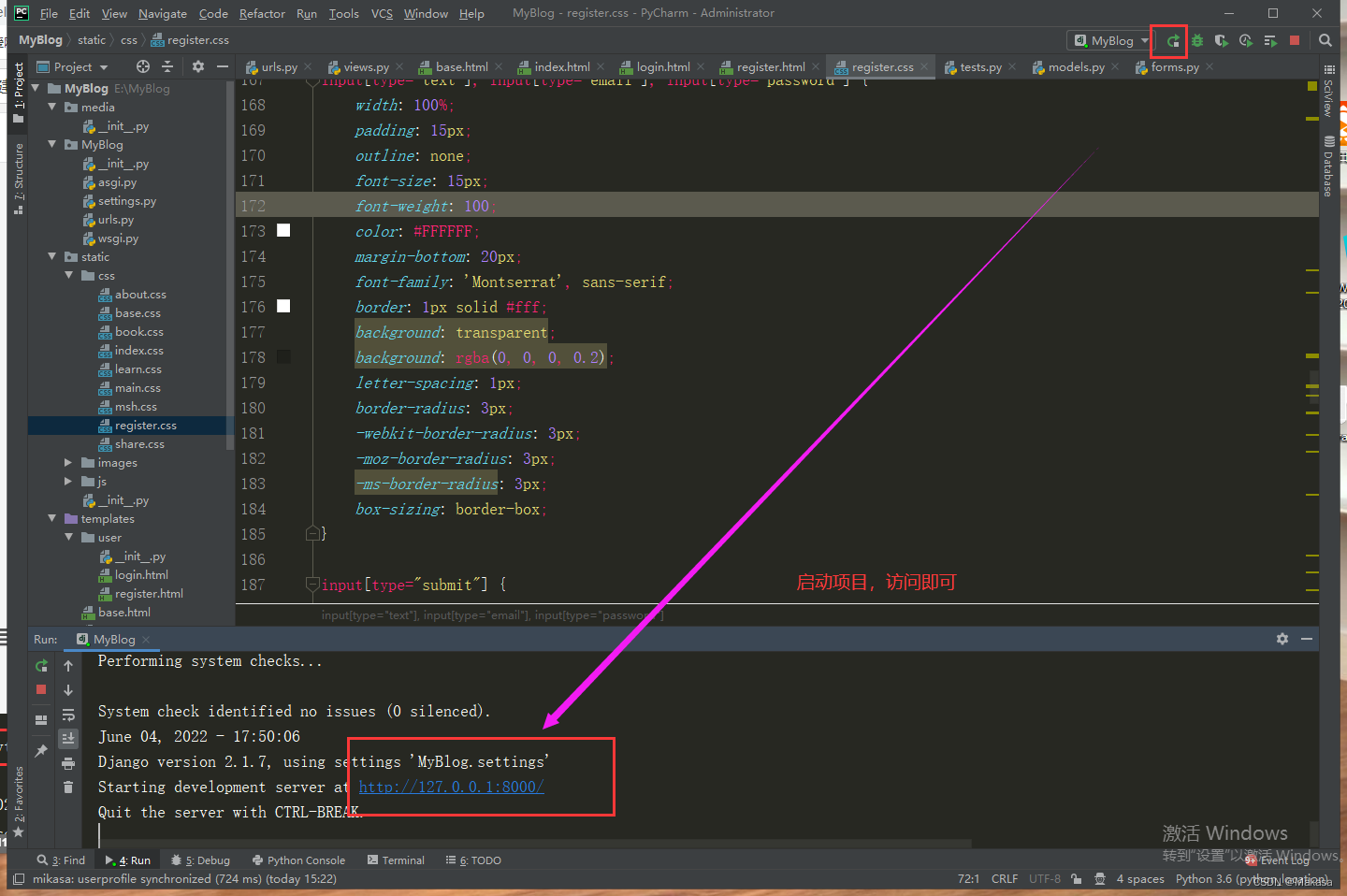This screenshot has width=1347, height=896.
Task: Select register.html in project tree
Action: (x=149, y=593)
